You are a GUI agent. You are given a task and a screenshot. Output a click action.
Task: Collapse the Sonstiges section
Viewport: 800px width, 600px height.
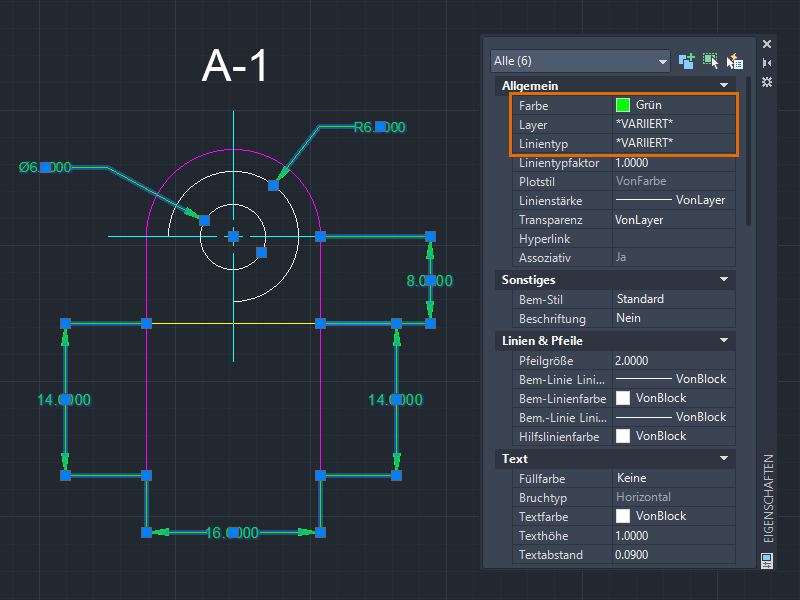click(724, 280)
